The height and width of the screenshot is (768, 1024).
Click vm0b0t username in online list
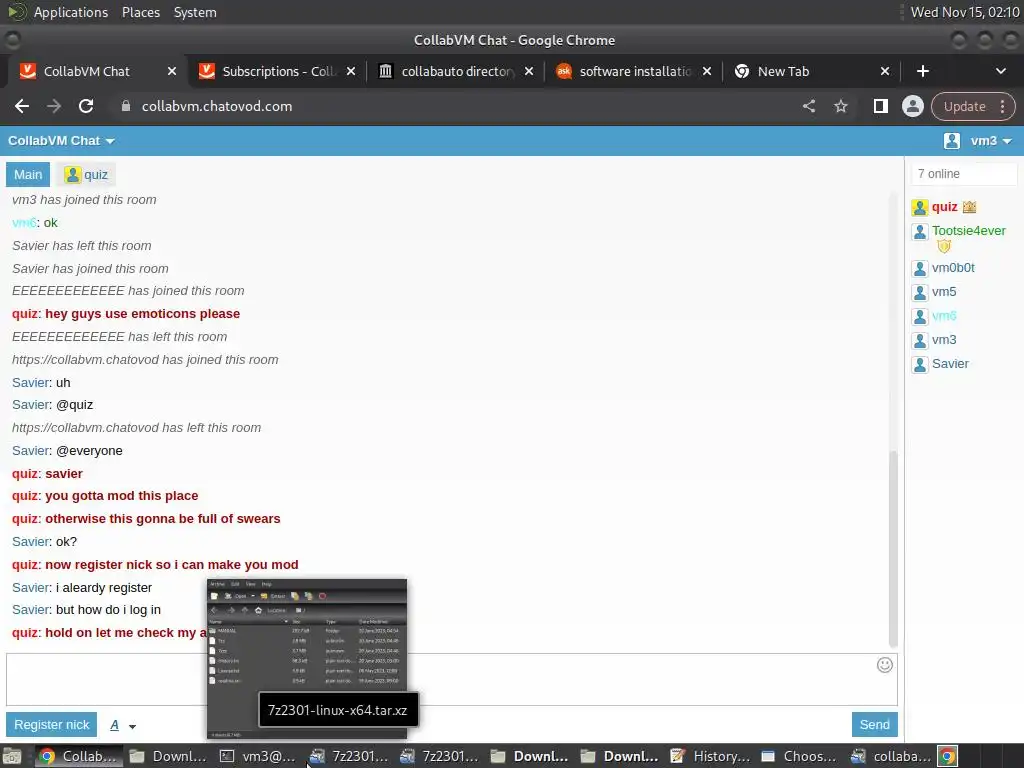point(953,268)
